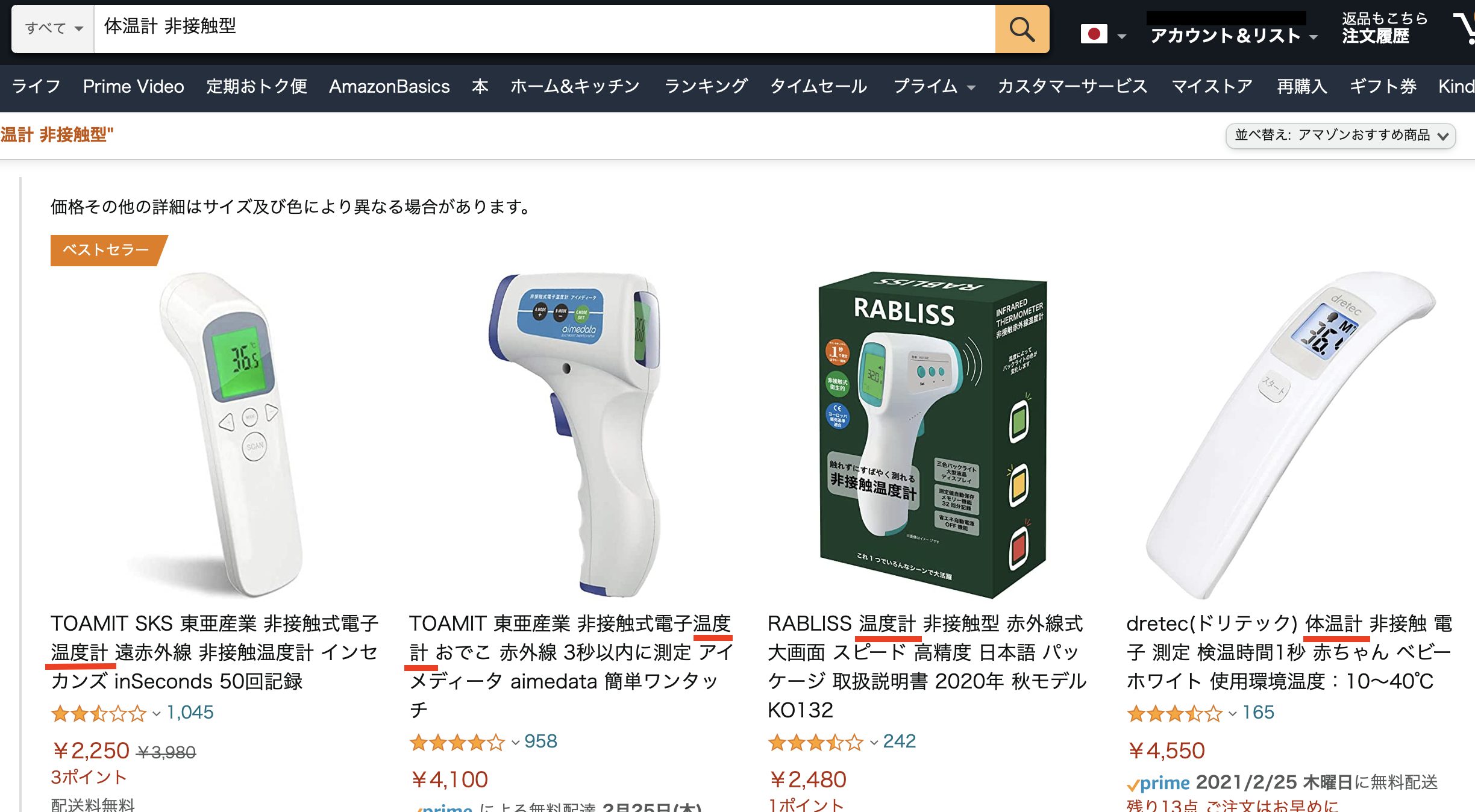Expand アカウント&リスト menu
The width and height of the screenshot is (1475, 812).
pyautogui.click(x=1233, y=36)
